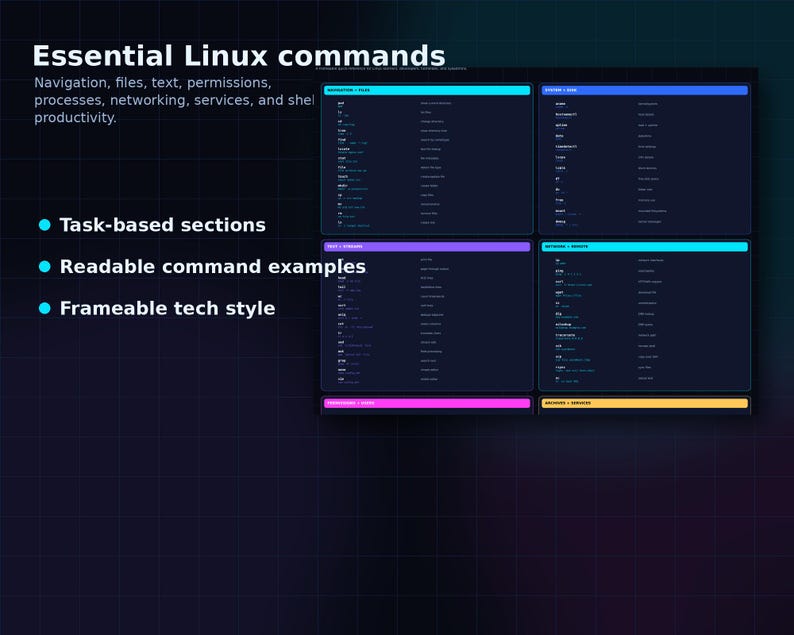Click the 'Permissions + Users' section header
Viewport: 794px width, 635px height.
pyautogui.click(x=427, y=403)
